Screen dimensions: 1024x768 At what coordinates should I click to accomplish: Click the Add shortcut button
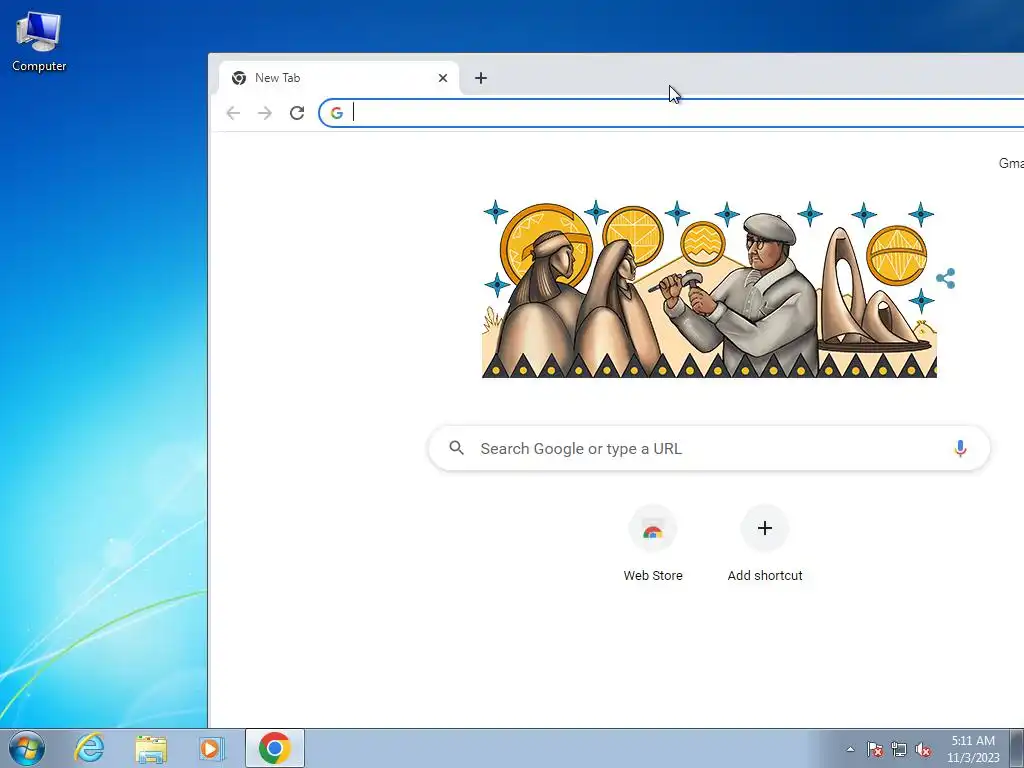[x=765, y=545]
